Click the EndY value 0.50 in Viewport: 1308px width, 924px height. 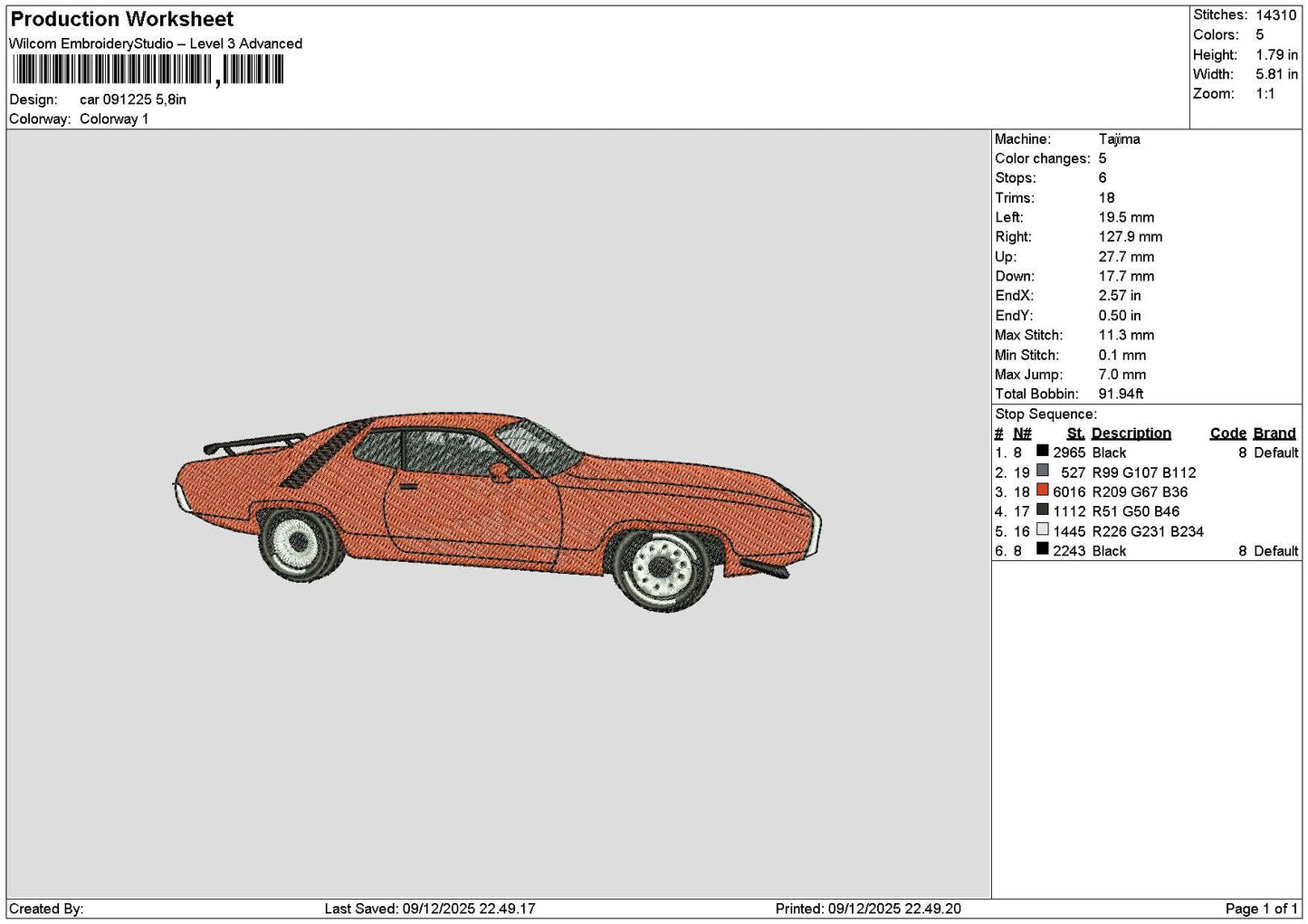pyautogui.click(x=1120, y=315)
